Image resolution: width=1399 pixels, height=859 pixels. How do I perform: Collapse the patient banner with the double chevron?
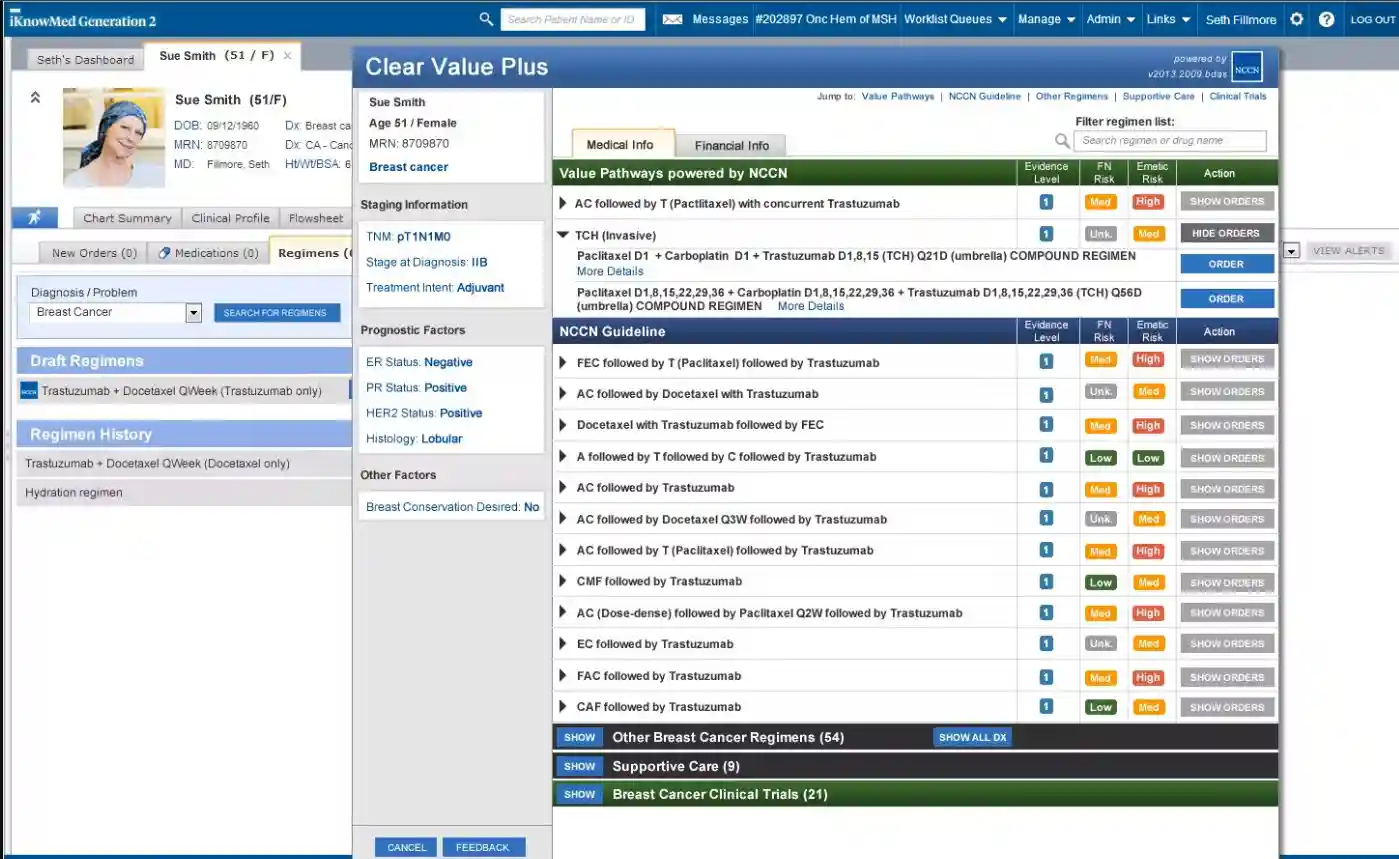click(x=34, y=98)
